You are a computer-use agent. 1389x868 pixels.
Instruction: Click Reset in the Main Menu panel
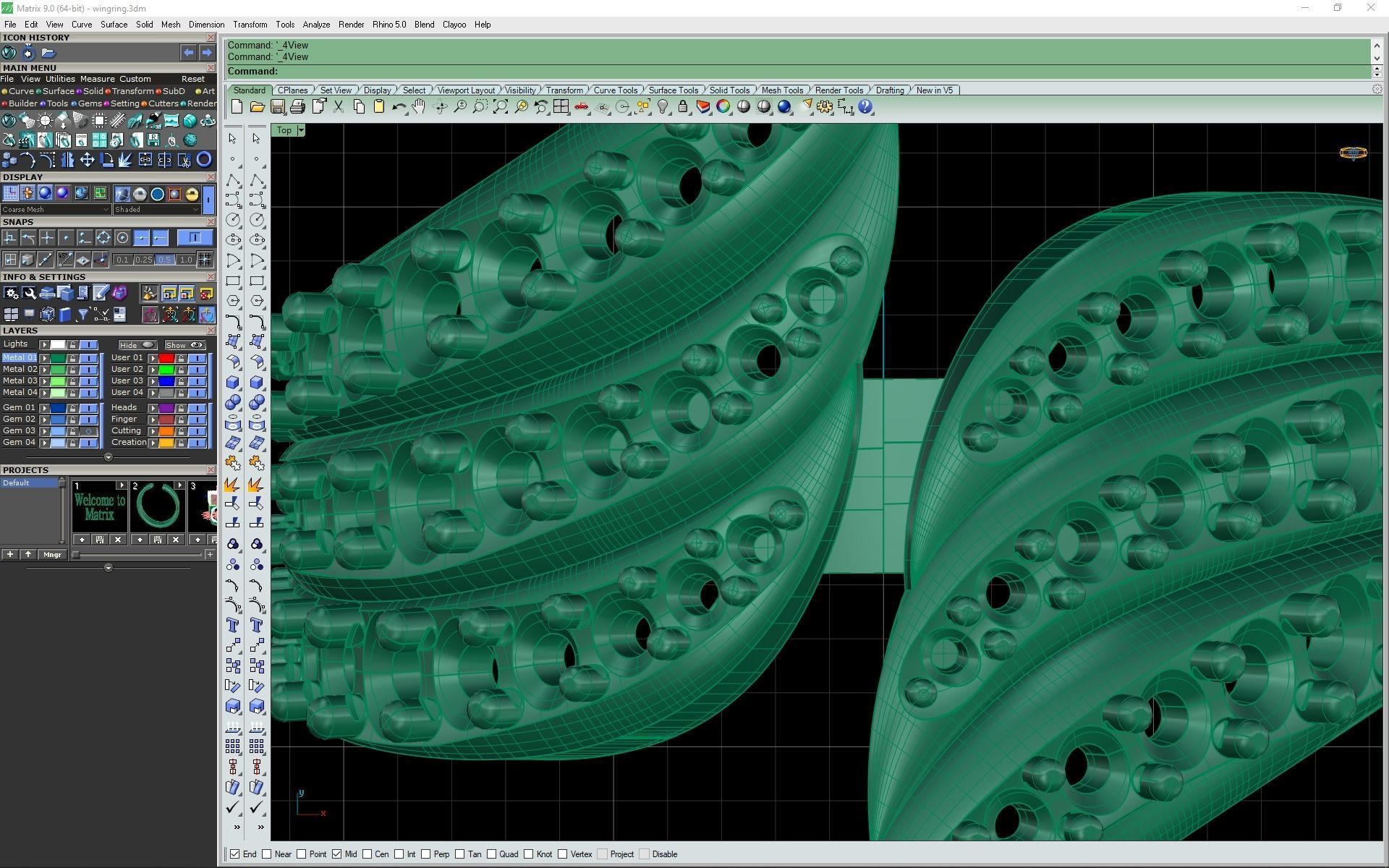click(193, 79)
